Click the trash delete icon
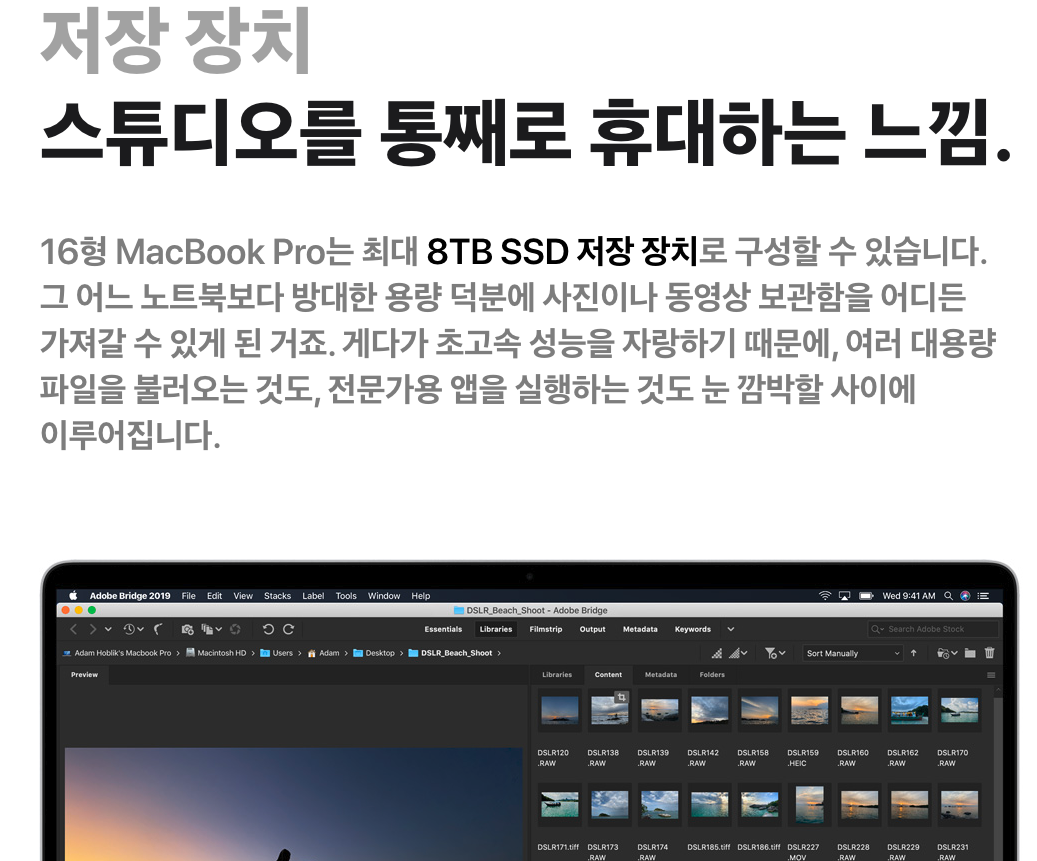Viewport: 1037px width, 861px height. [989, 653]
